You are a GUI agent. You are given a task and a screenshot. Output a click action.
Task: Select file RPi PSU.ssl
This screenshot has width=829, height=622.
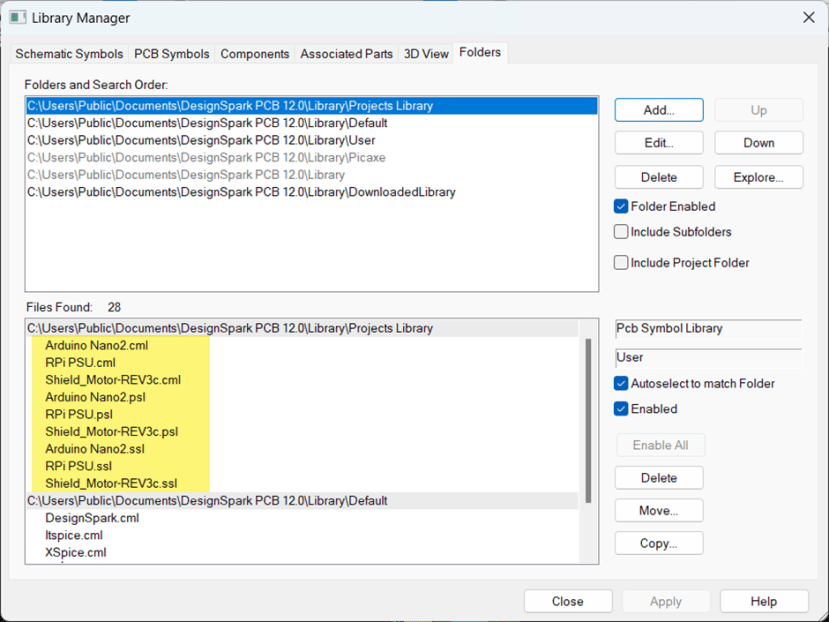click(x=79, y=466)
